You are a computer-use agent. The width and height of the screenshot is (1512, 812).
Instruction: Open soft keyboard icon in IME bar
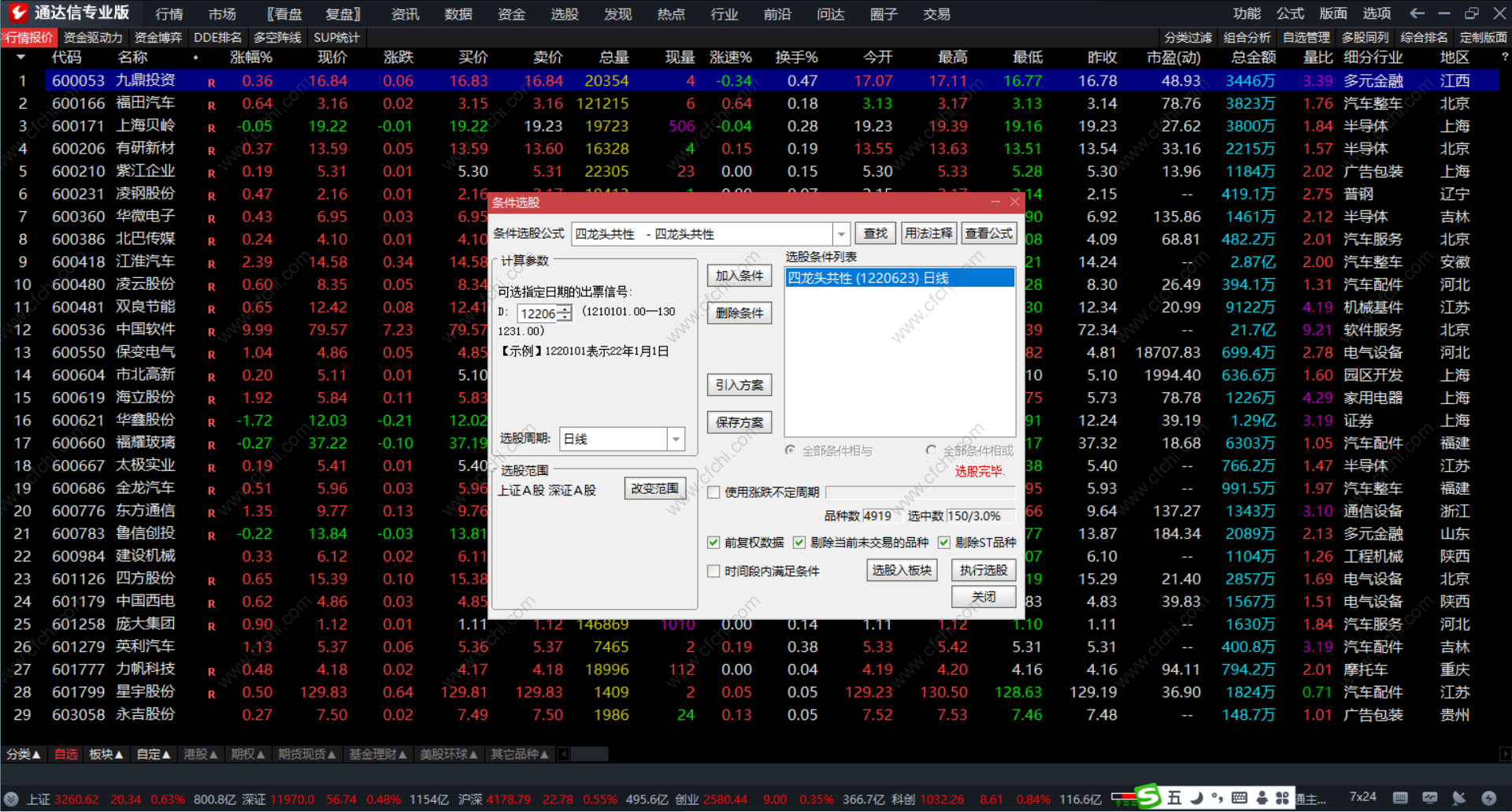[x=1239, y=798]
